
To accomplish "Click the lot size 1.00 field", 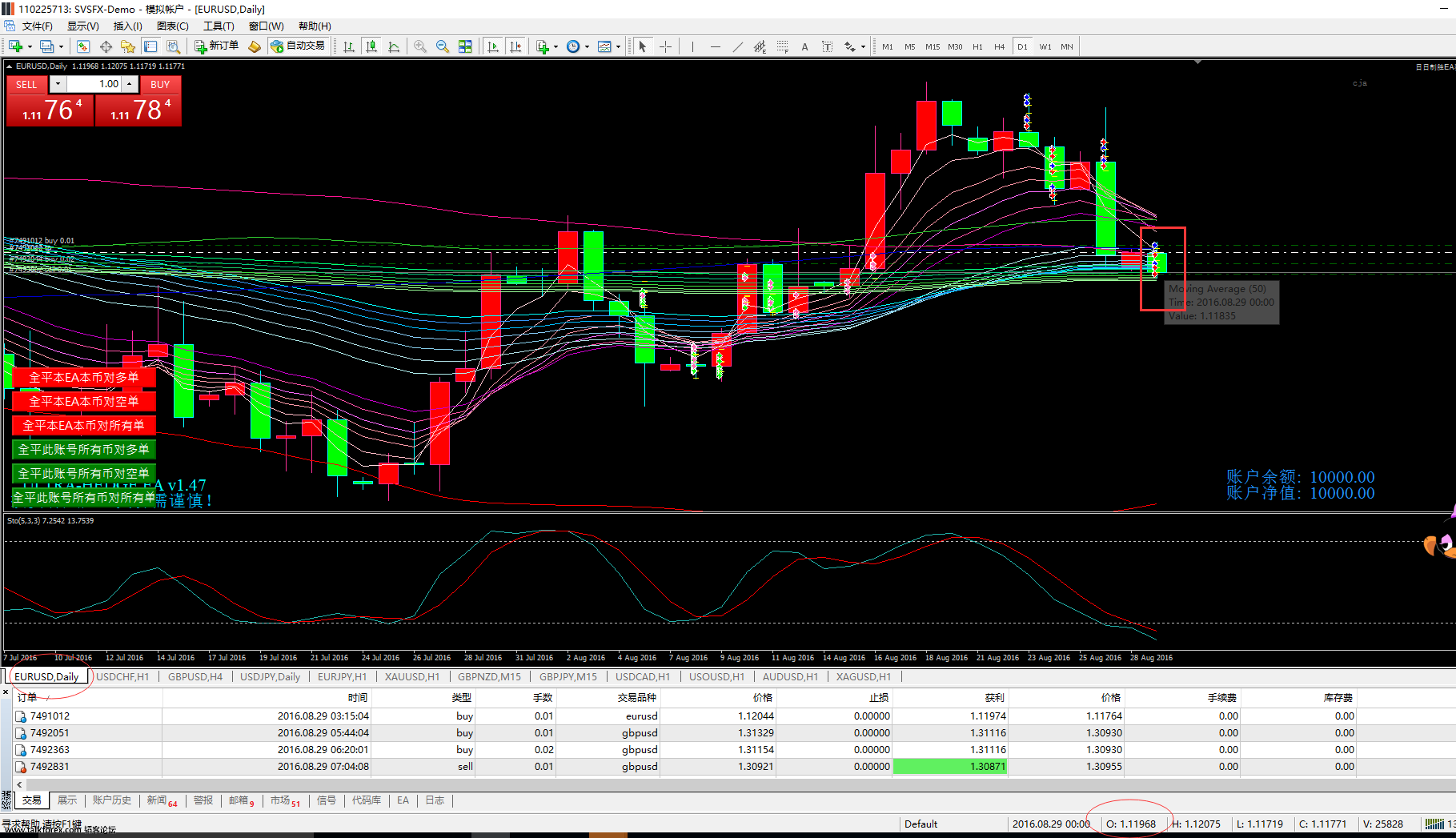I will [x=94, y=84].
